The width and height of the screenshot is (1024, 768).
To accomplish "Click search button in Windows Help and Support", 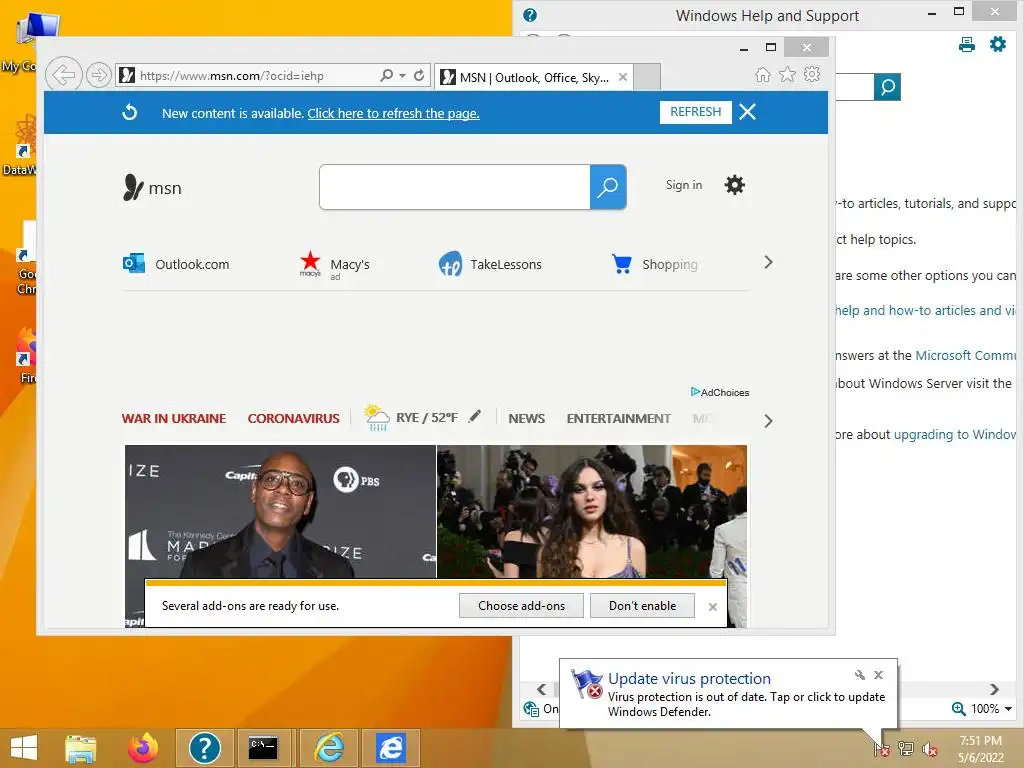I will (888, 87).
